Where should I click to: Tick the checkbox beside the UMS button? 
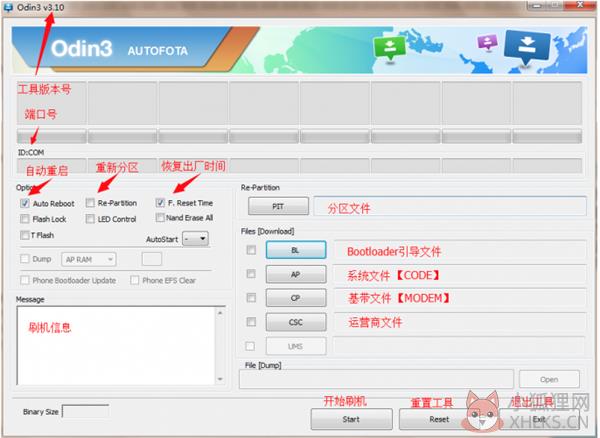tap(250, 346)
